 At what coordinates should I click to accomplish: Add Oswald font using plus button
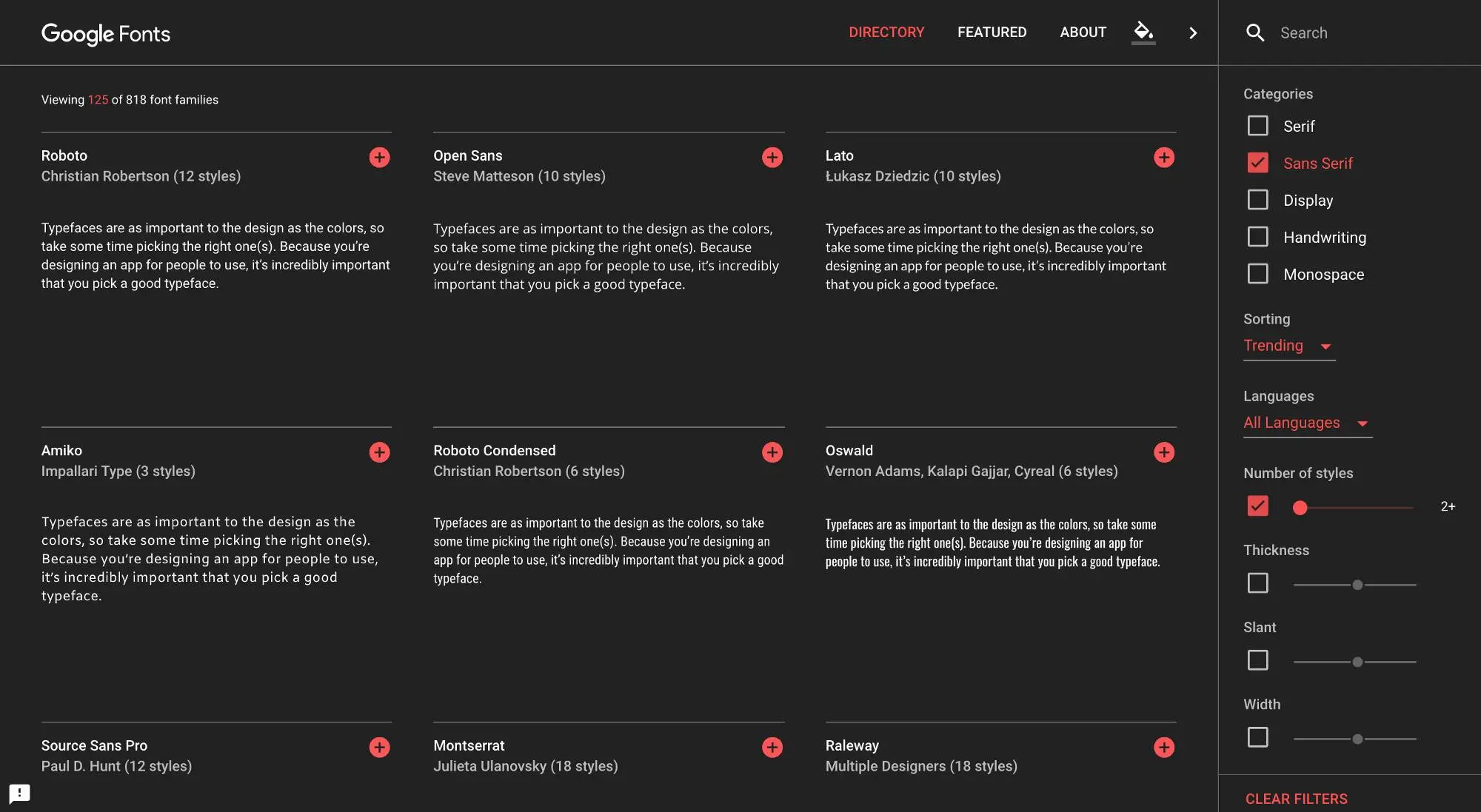click(x=1163, y=452)
